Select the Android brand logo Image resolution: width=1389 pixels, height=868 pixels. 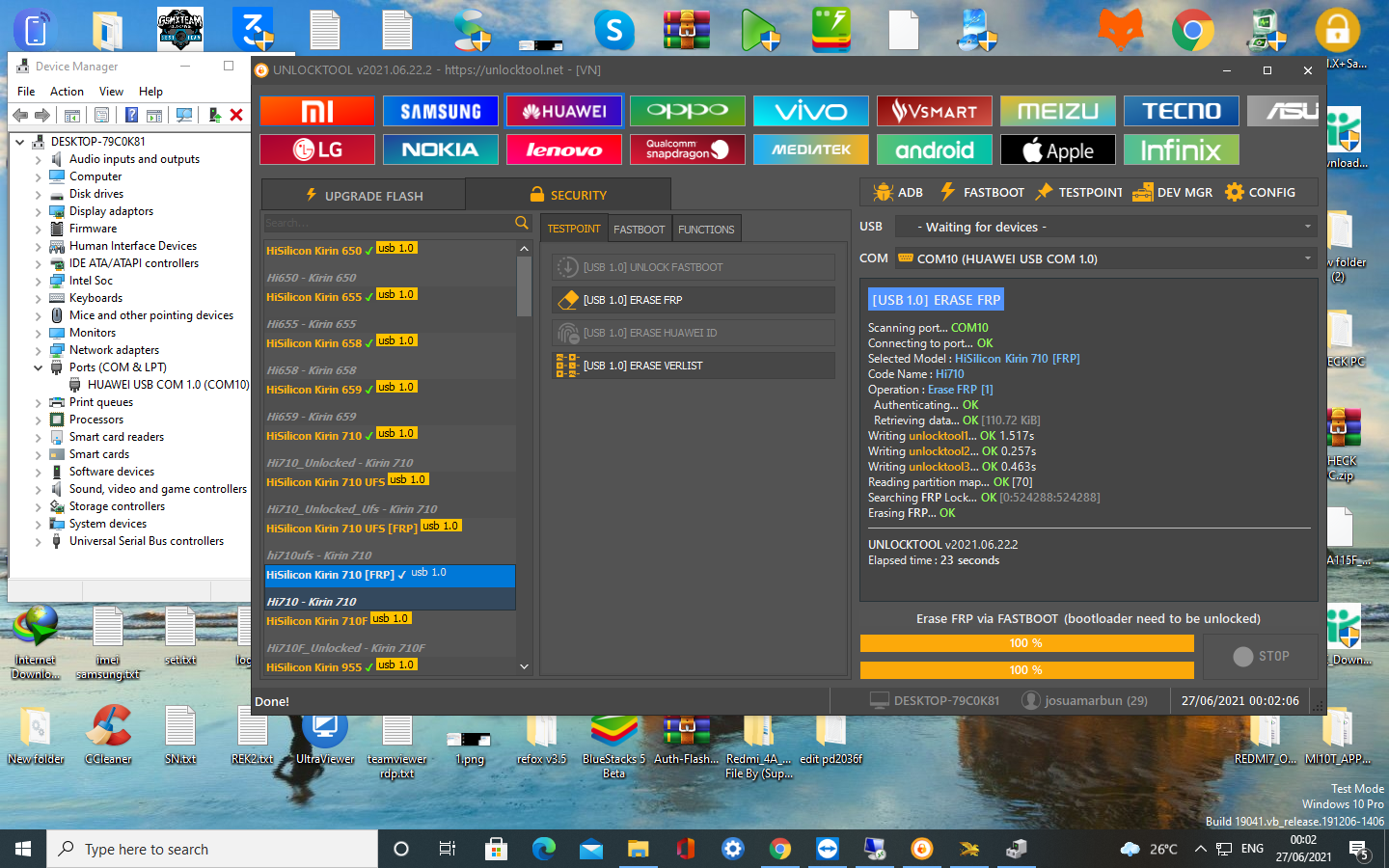tap(935, 149)
